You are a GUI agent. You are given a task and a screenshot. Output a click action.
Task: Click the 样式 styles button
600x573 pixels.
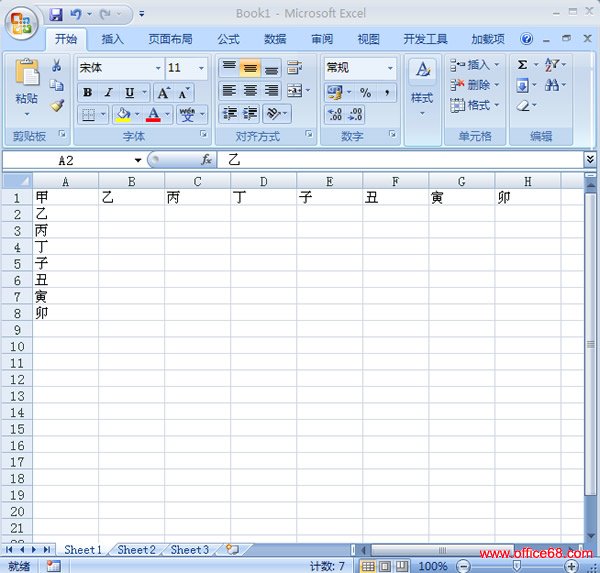(422, 88)
